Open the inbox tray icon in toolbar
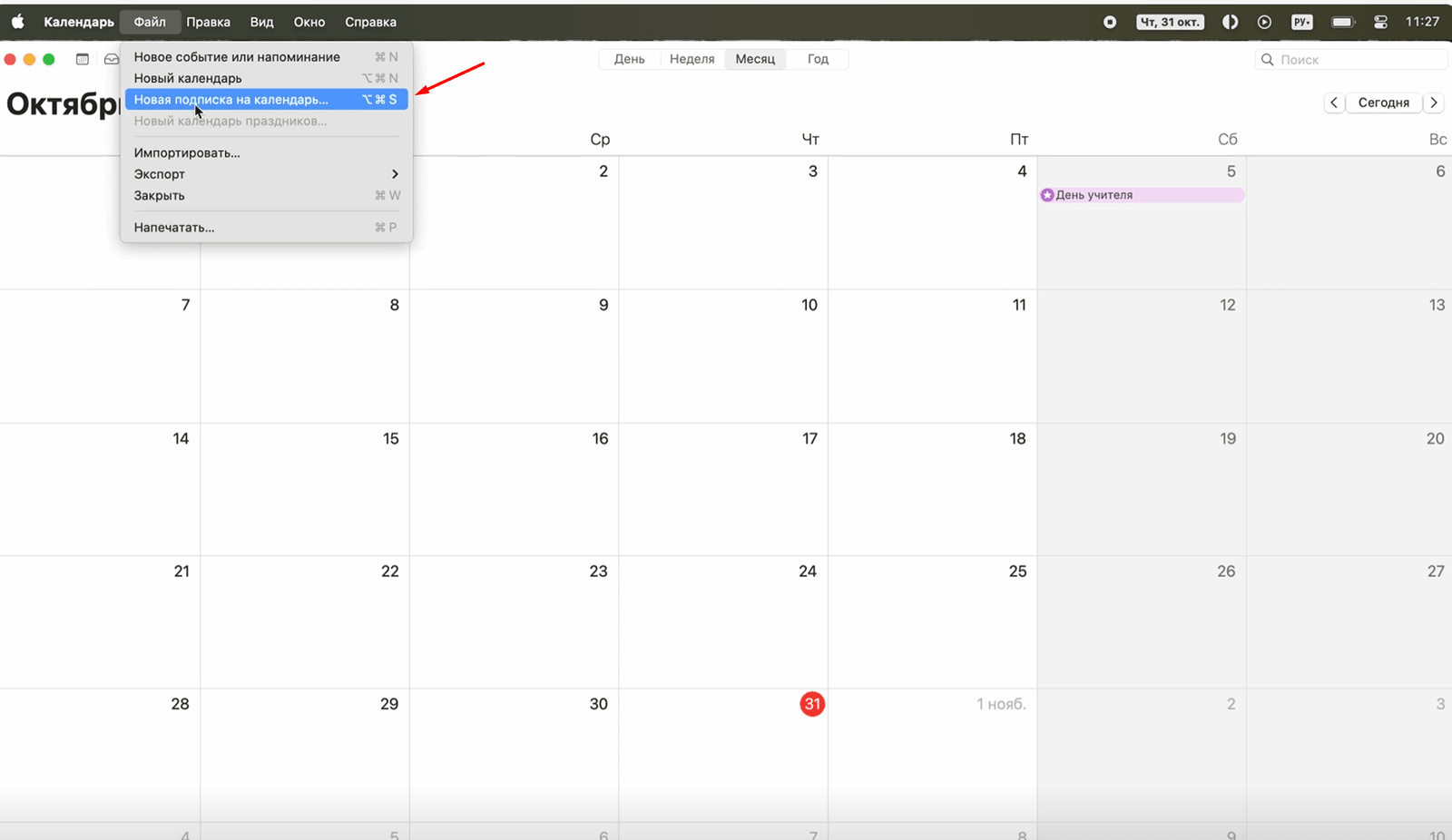Image resolution: width=1452 pixels, height=840 pixels. pyautogui.click(x=112, y=59)
